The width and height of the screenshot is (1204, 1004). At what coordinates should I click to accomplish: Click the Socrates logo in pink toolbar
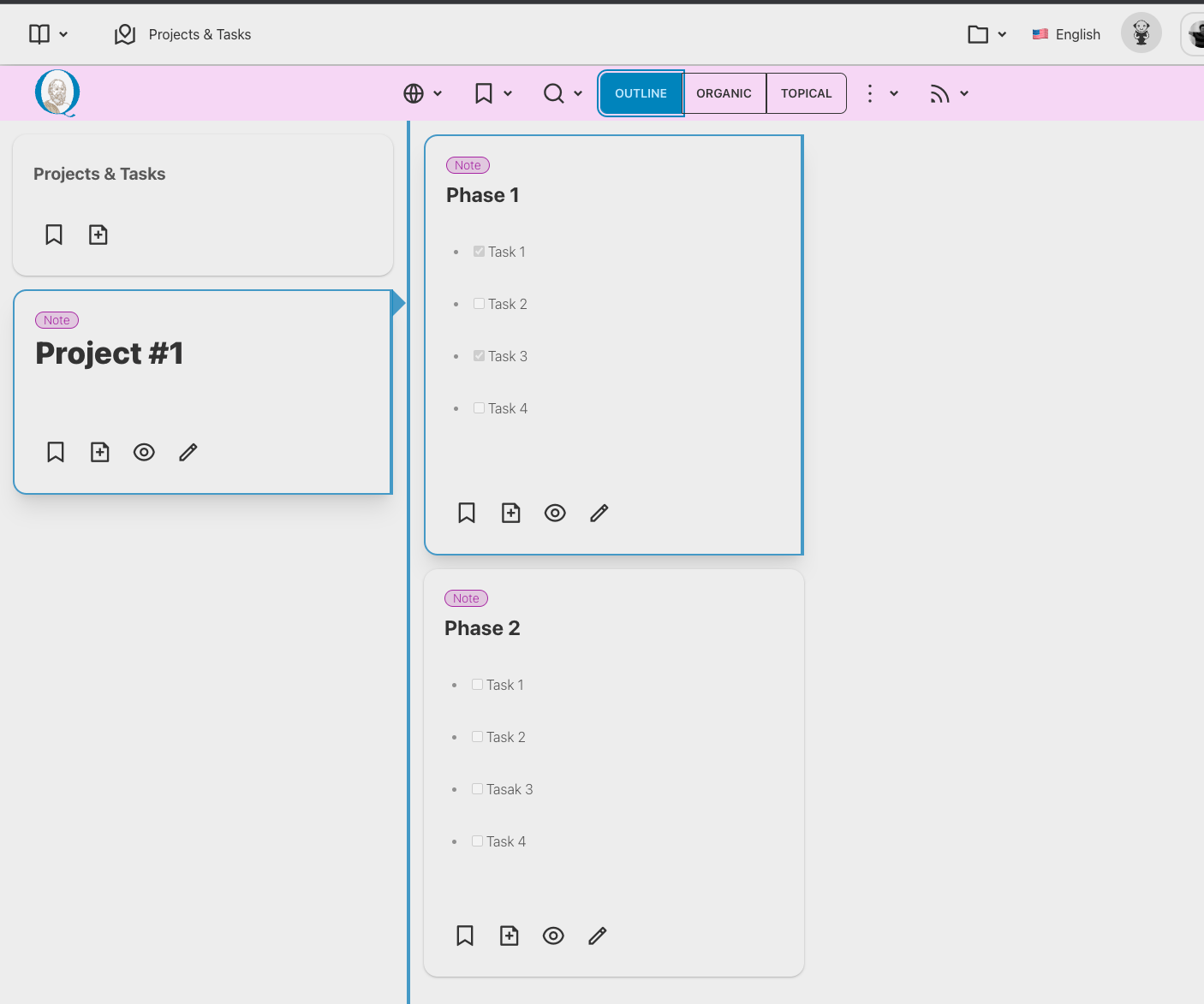(x=57, y=92)
